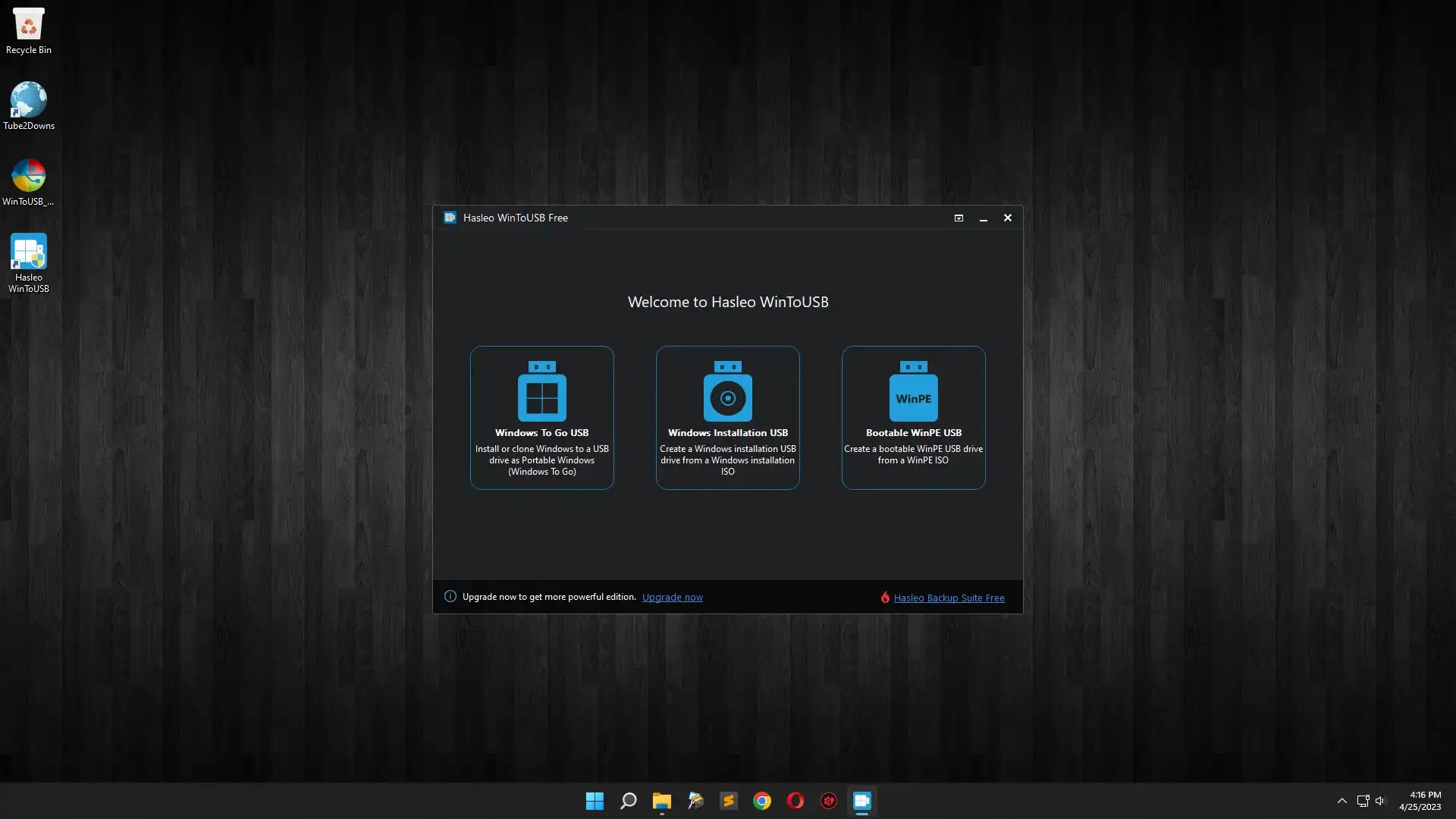Open the title bar menu dropdown icon
The image size is (1456, 819).
[959, 218]
